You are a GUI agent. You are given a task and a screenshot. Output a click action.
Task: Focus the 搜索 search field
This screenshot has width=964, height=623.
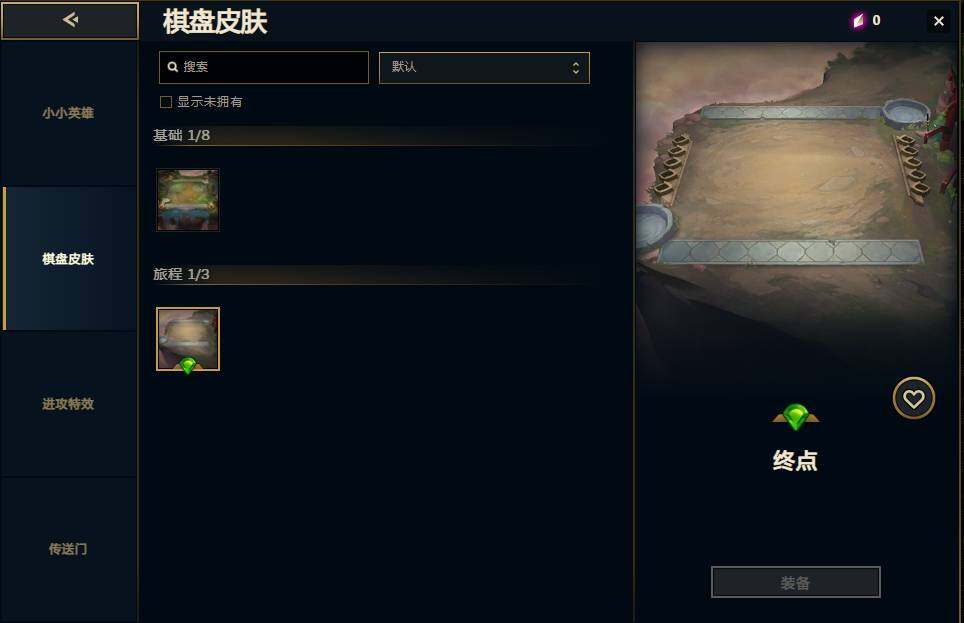click(x=264, y=68)
